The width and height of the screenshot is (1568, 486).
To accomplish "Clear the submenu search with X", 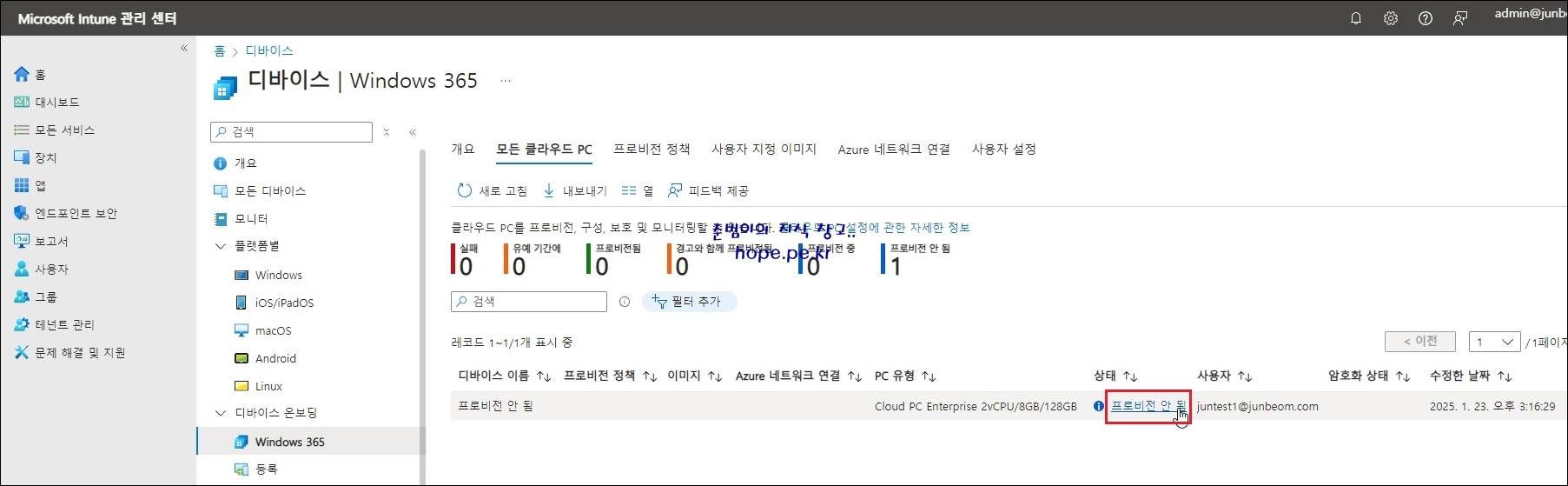I will click(387, 132).
